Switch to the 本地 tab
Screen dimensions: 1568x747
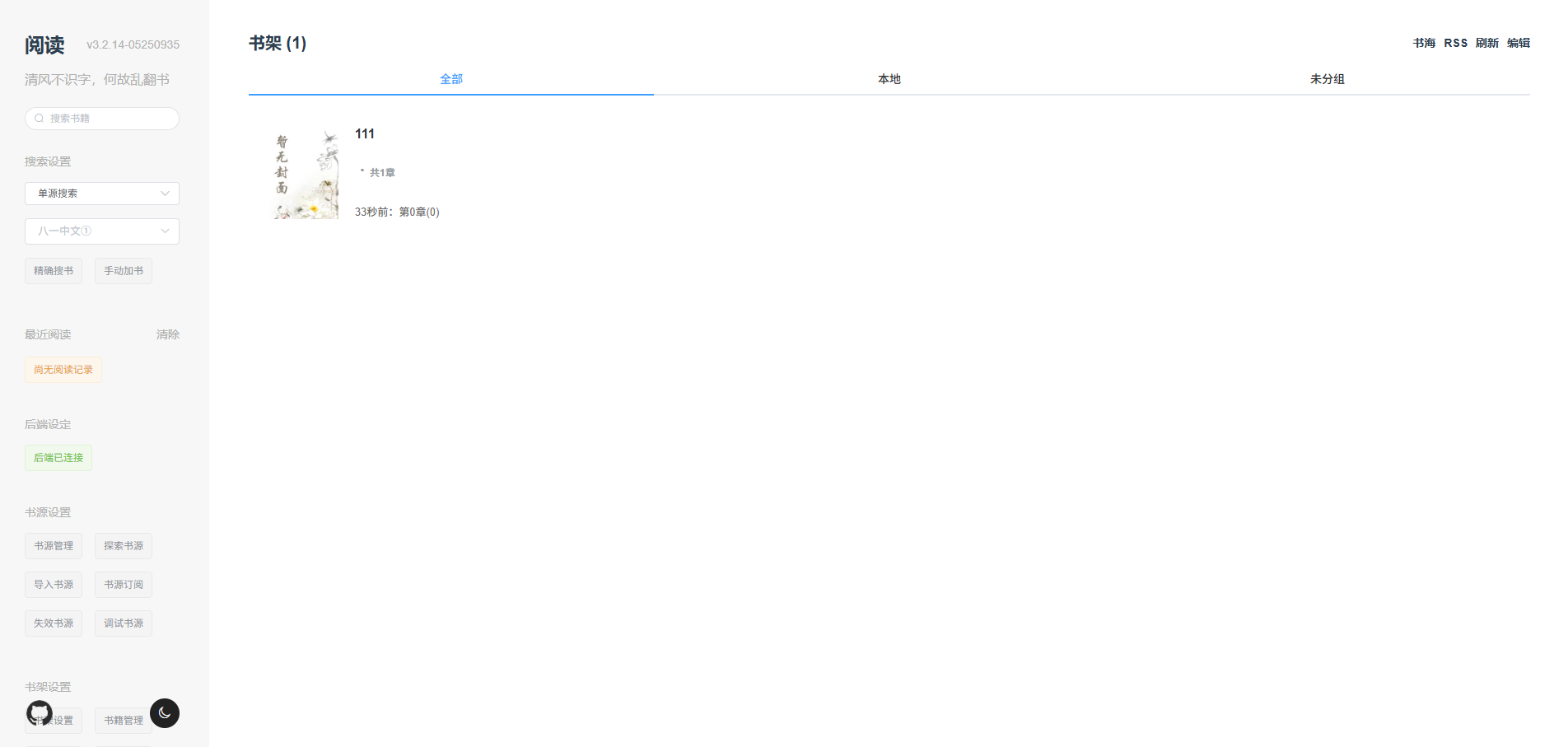click(x=889, y=79)
